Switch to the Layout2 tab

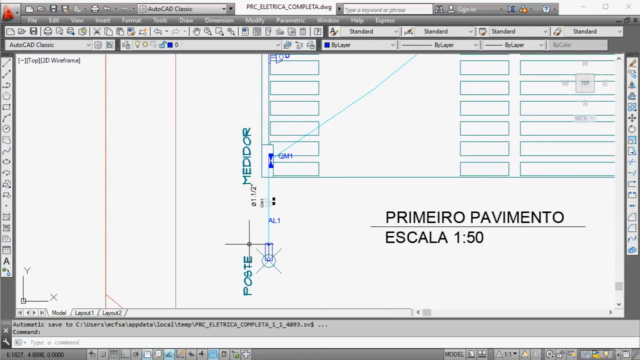pos(112,313)
